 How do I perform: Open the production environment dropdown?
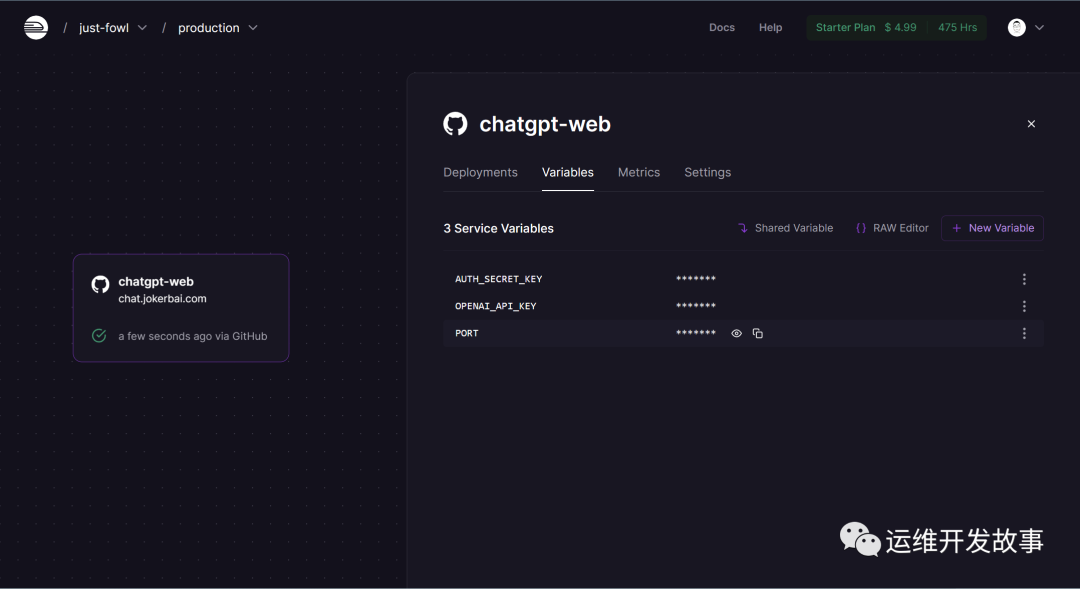tap(218, 28)
